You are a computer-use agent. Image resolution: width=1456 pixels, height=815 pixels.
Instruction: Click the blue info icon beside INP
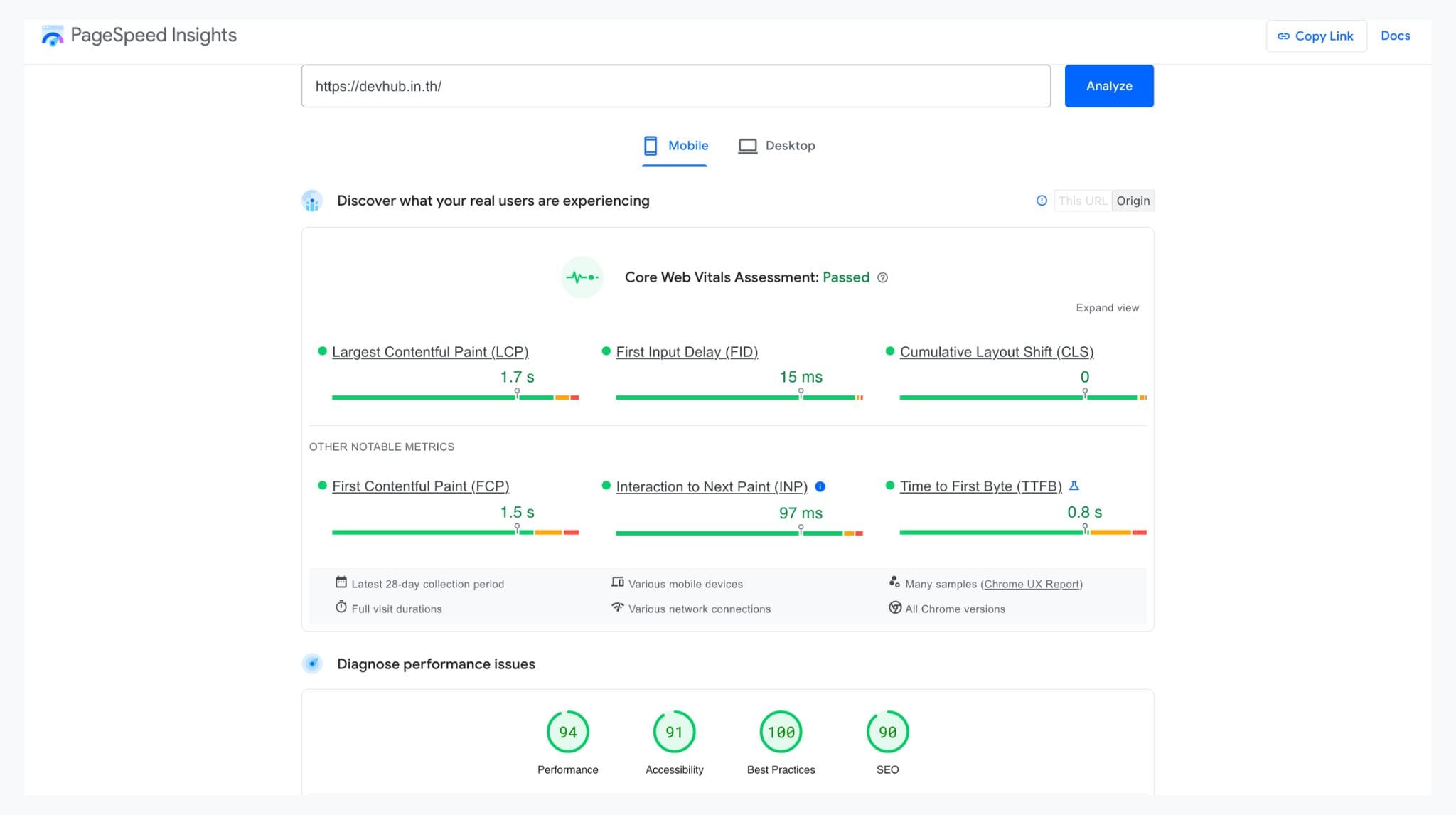[820, 486]
